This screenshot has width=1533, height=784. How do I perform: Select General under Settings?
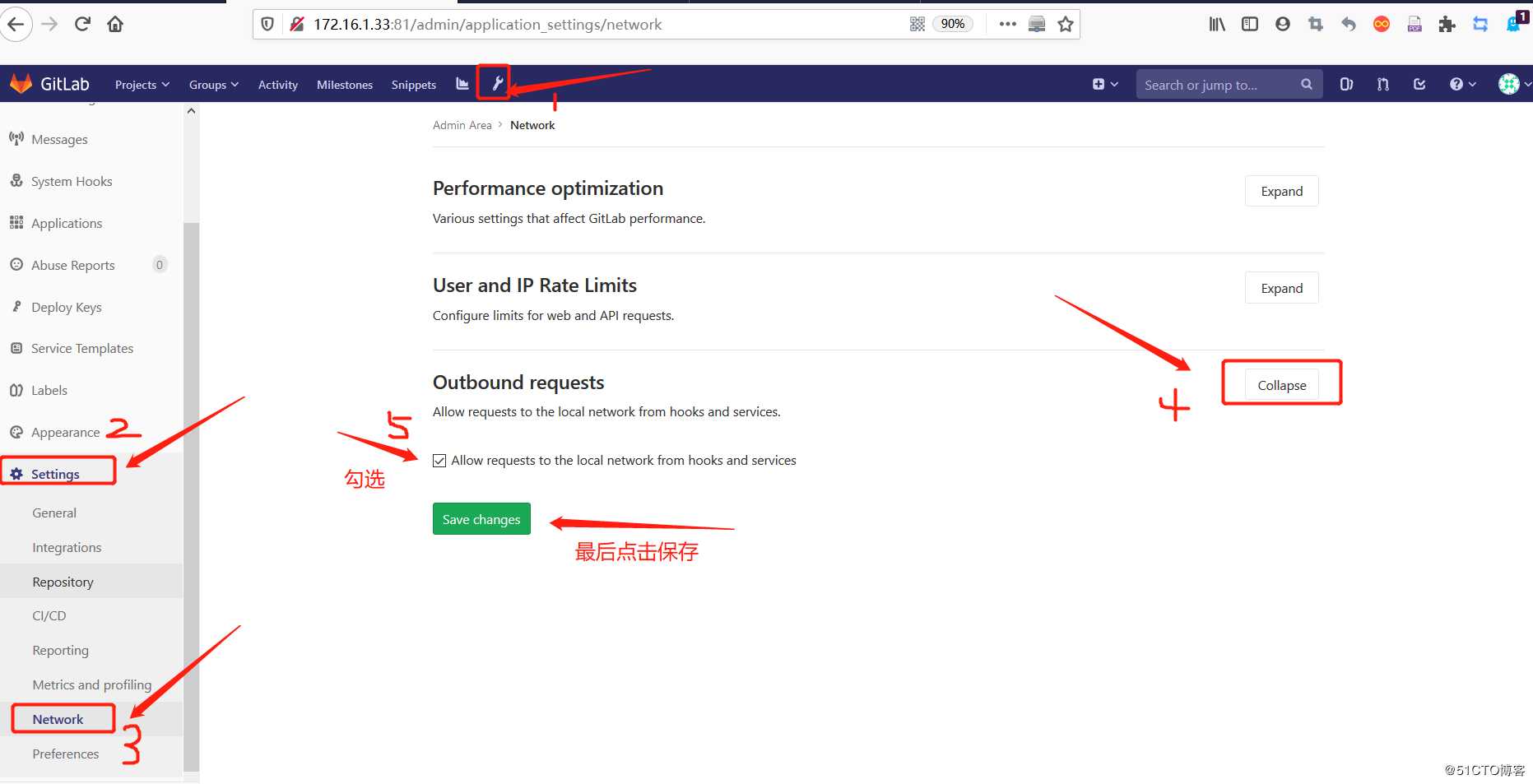point(54,513)
